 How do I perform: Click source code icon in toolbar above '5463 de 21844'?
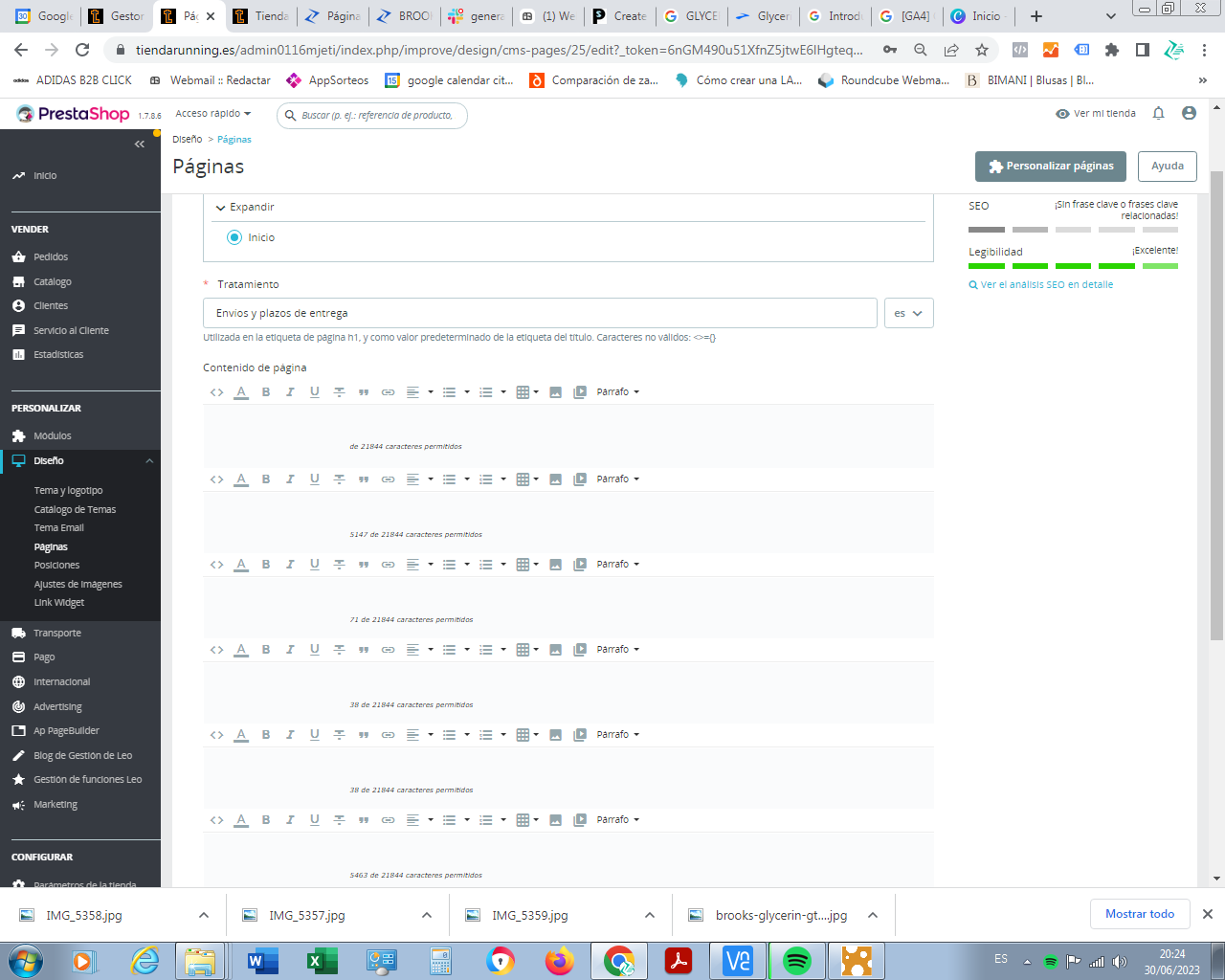pyautogui.click(x=217, y=820)
